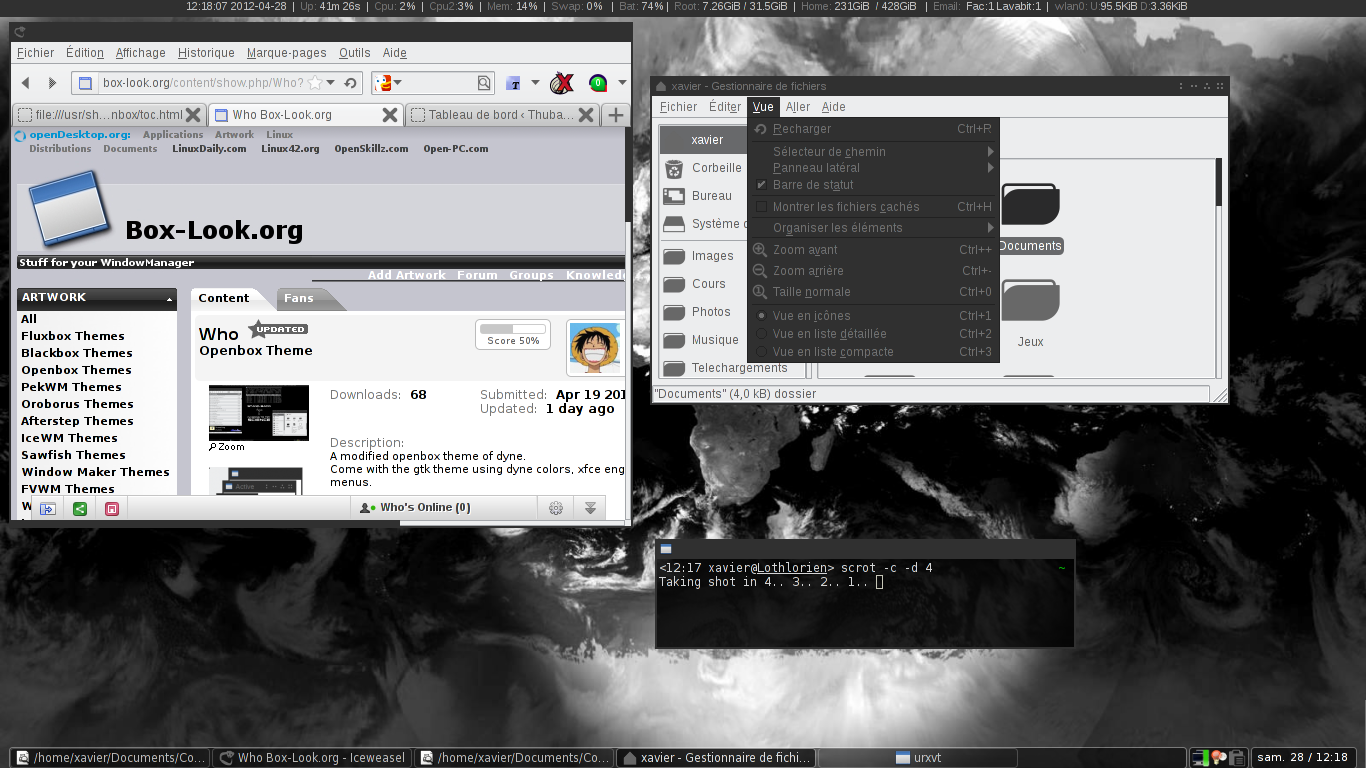Select the Jeux folder icon
The image size is (1366, 768).
pos(1030,301)
